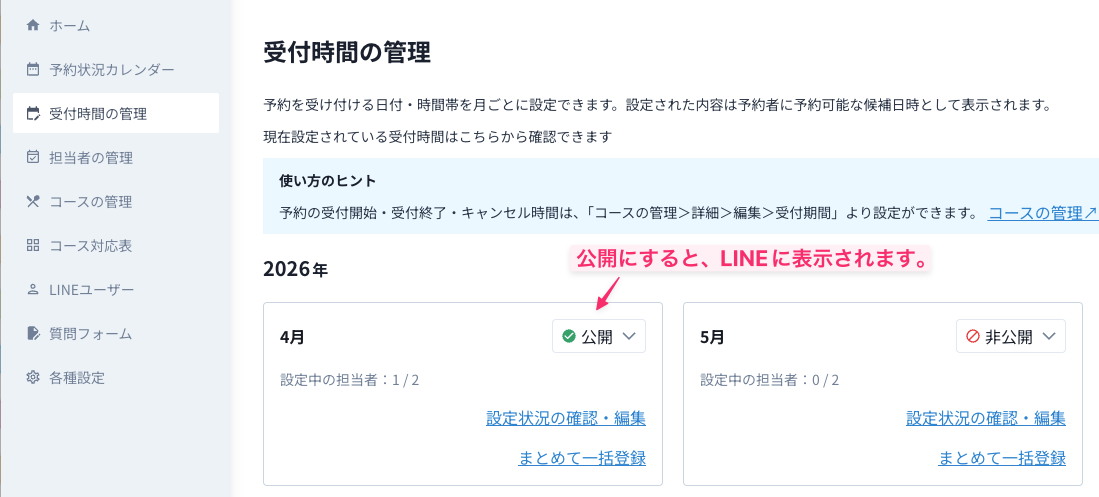Click the 各種設定 gear icon
Viewport: 1099px width, 497px height.
33,377
